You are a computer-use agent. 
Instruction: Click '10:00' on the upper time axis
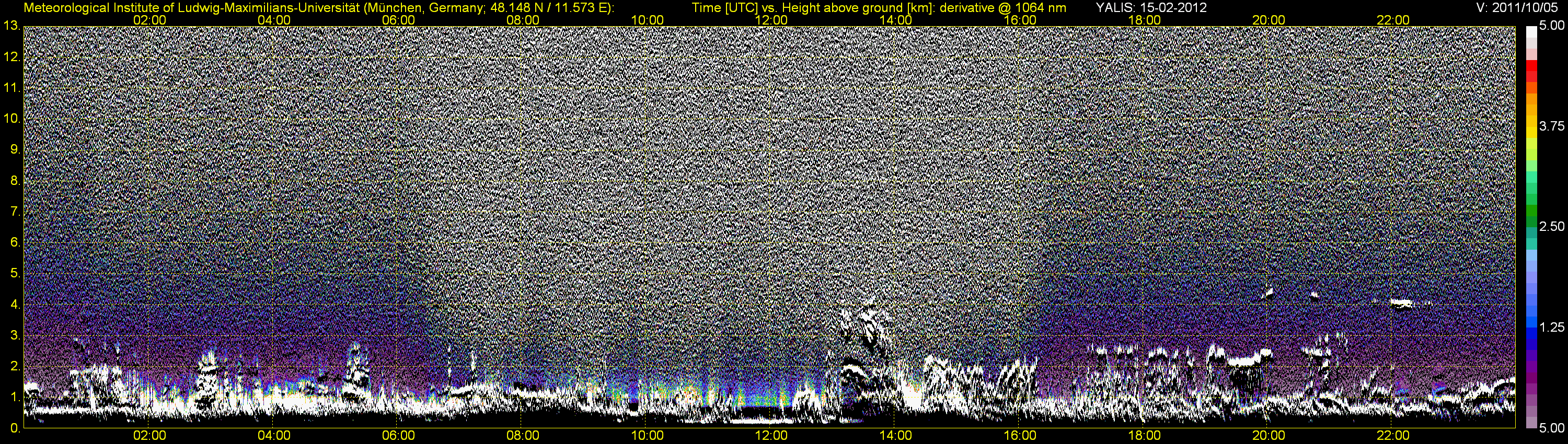[x=647, y=20]
